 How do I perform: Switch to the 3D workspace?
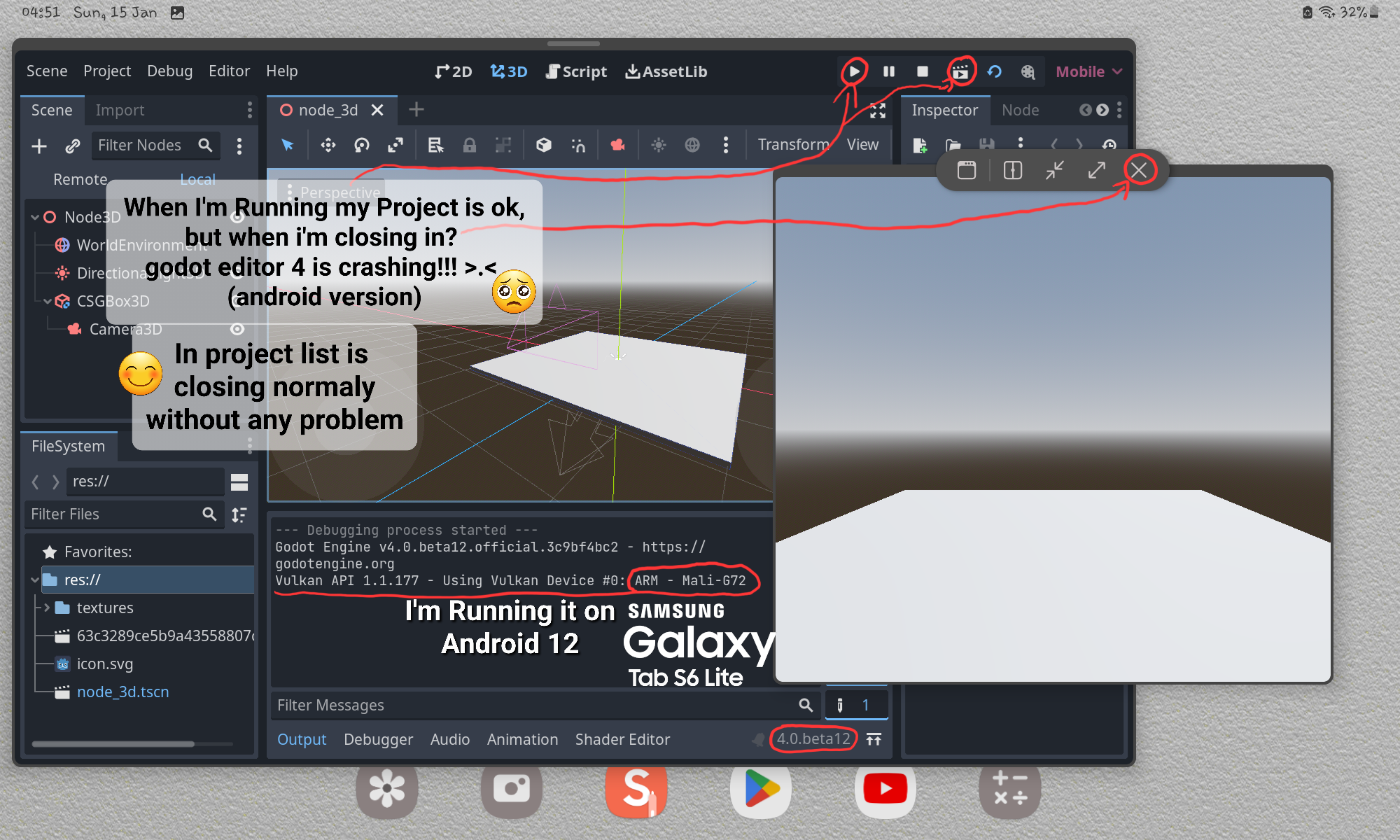click(x=509, y=71)
